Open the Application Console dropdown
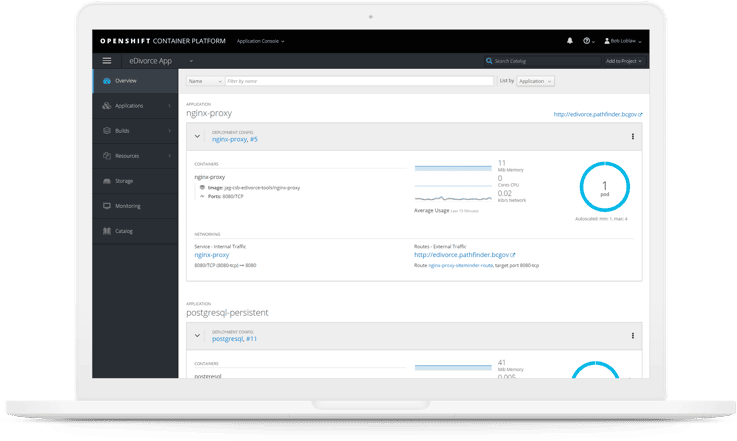737x441 pixels. point(260,41)
